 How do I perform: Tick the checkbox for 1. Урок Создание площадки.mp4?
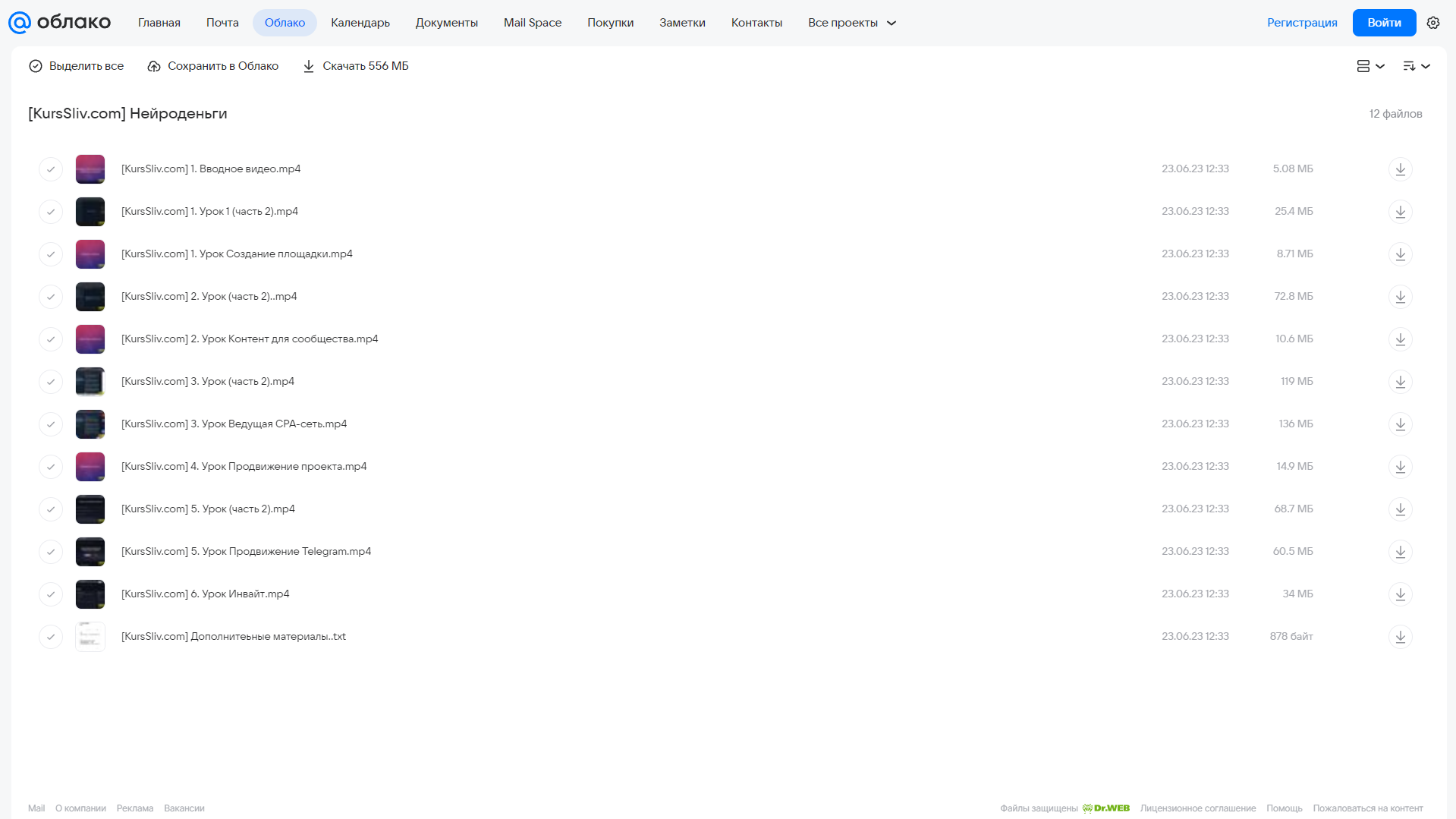[x=51, y=254]
